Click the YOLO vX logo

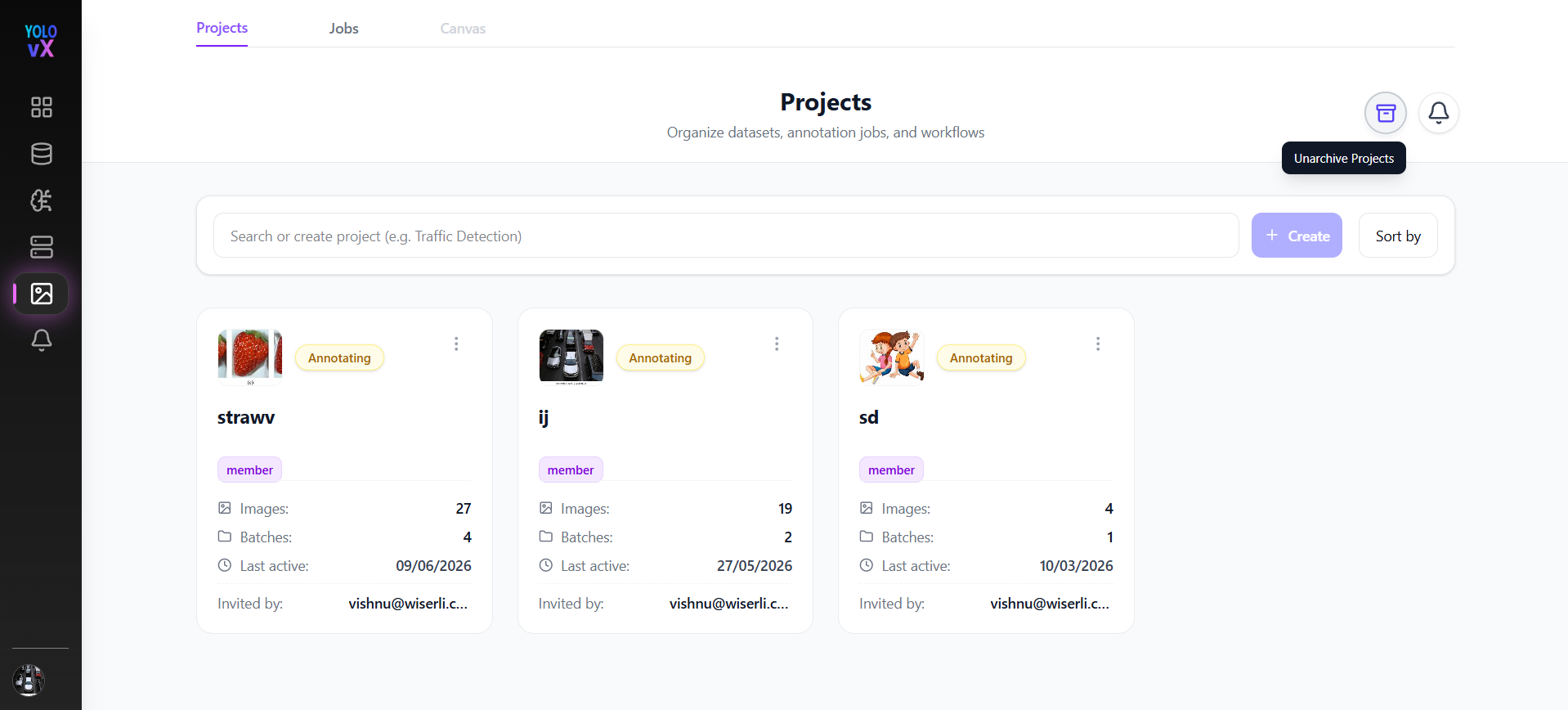(41, 41)
